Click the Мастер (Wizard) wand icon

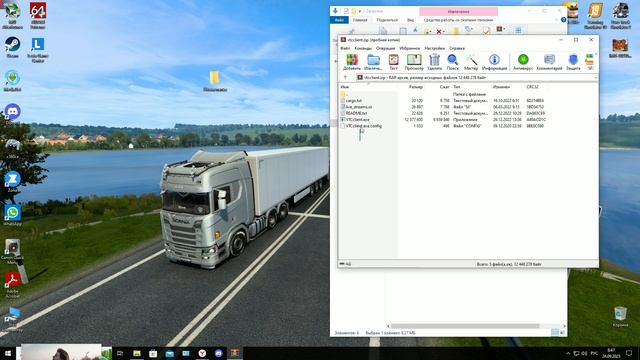(x=471, y=62)
